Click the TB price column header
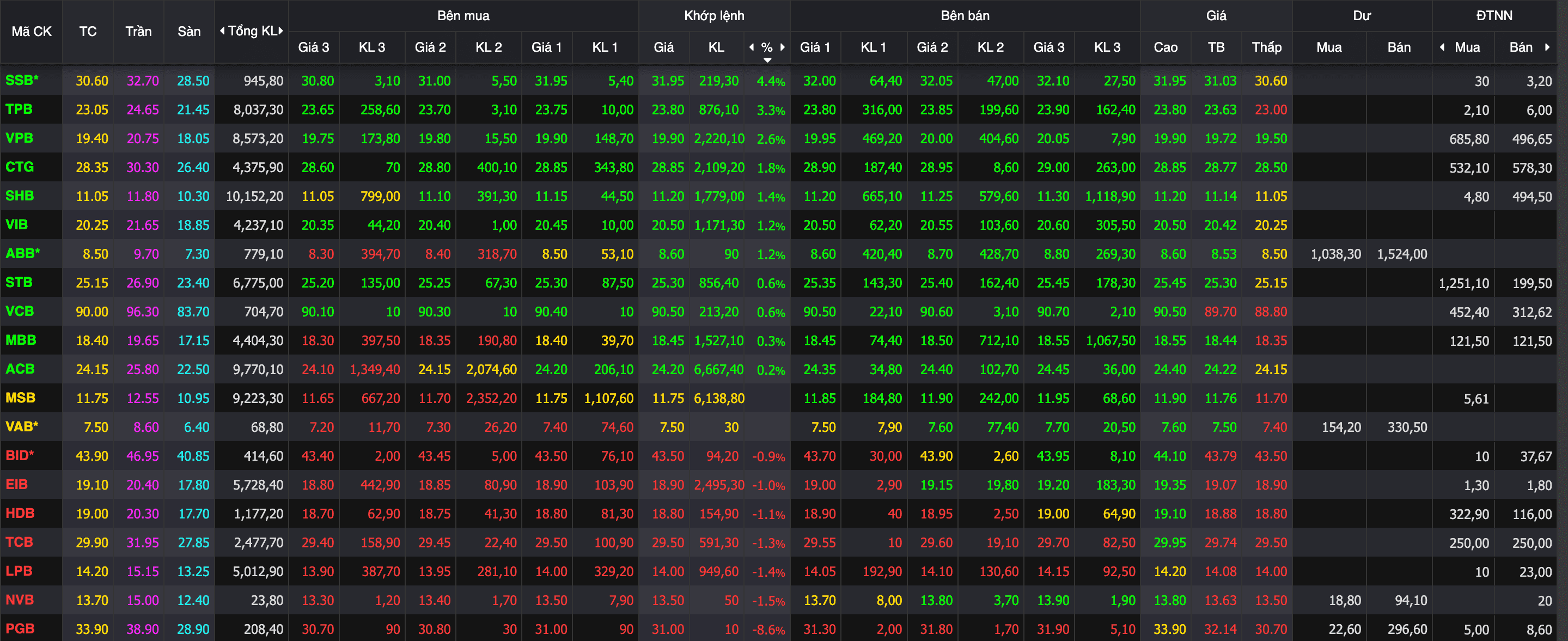The width and height of the screenshot is (1568, 641). pos(1216,47)
